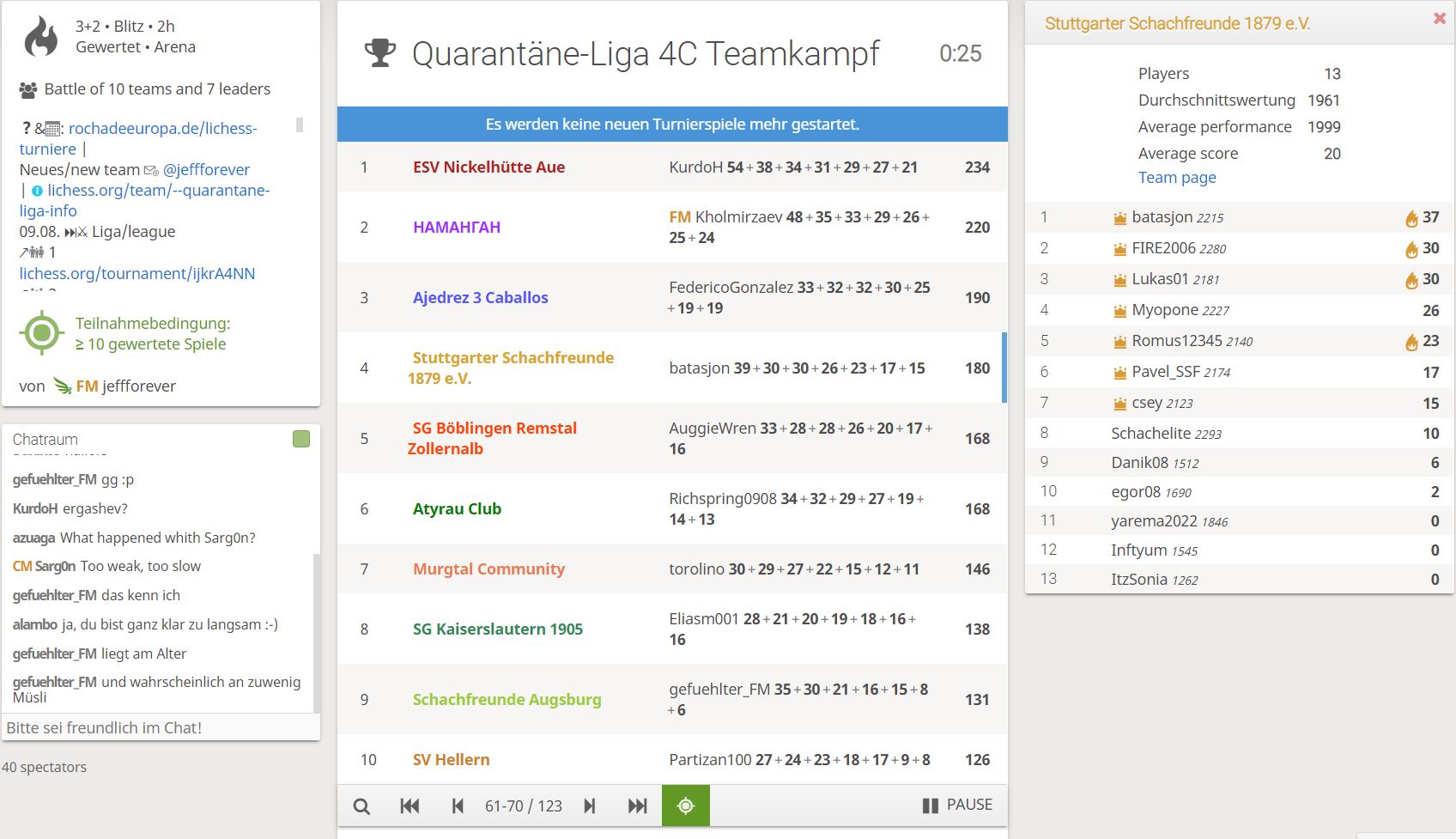The image size is (1456, 839).
Task: Toggle the green chat room checkbox
Action: 301,439
